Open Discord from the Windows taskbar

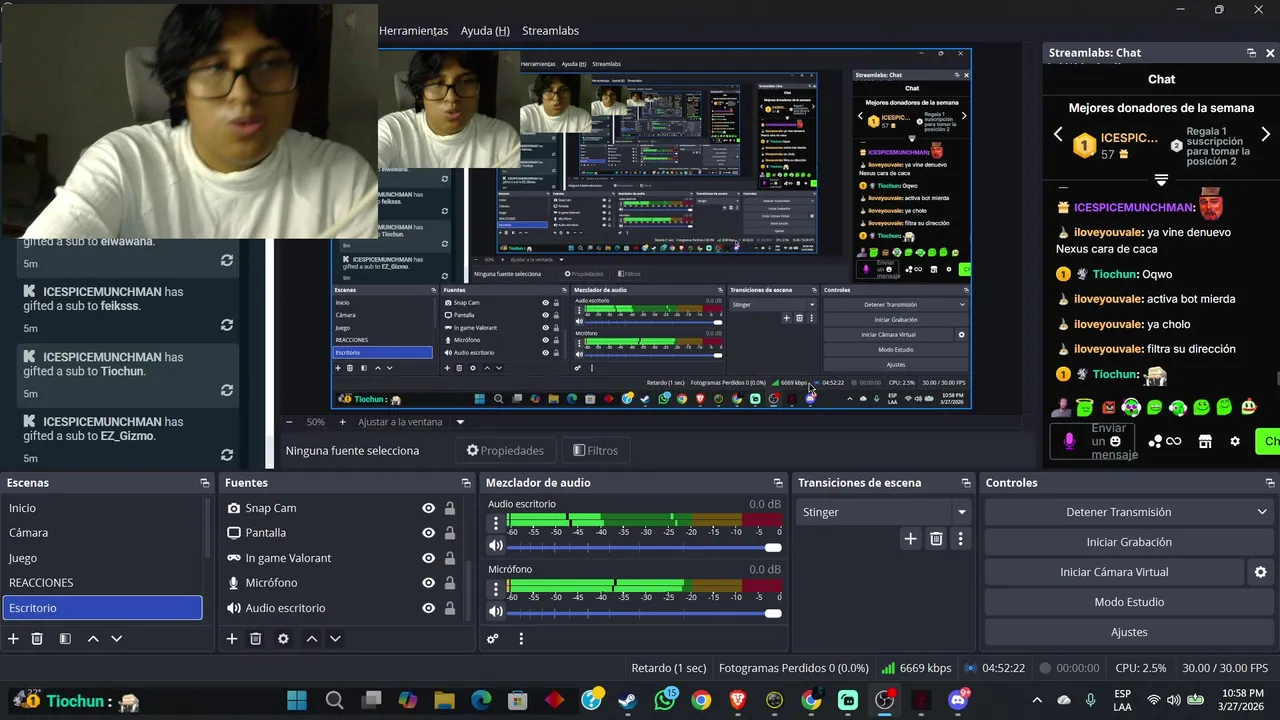click(958, 700)
